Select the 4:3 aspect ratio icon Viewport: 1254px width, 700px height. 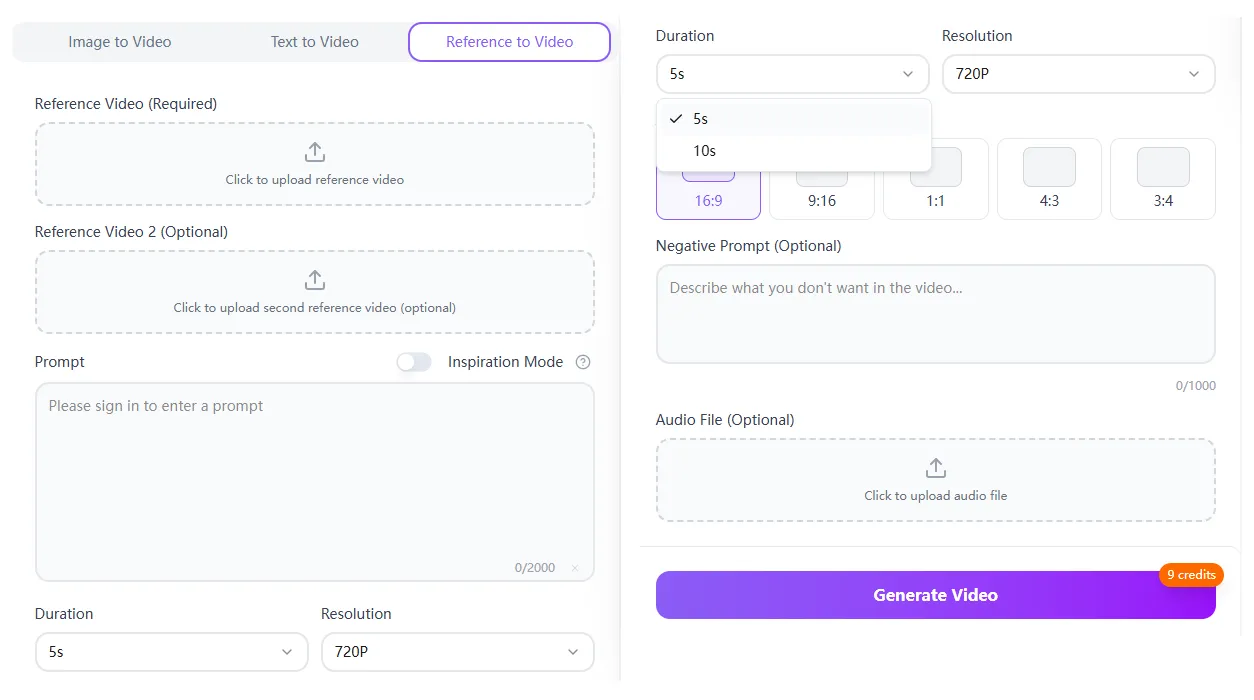tap(1049, 168)
